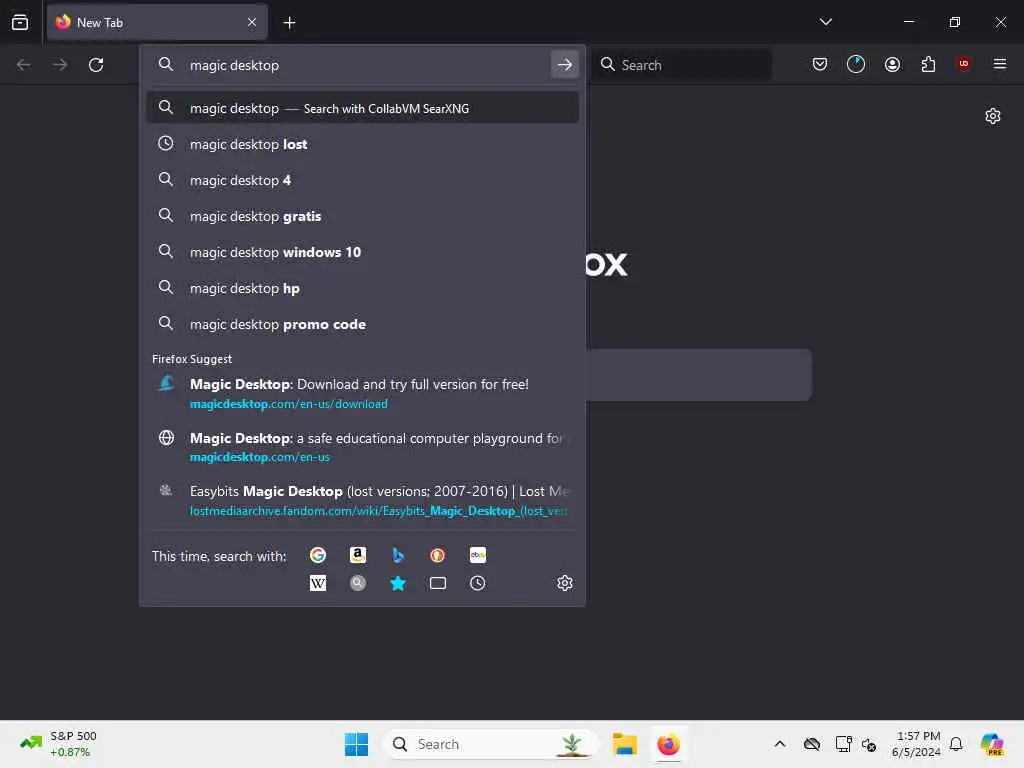Screen dimensions: 1024x768
Task: Show hidden system tray icons
Action: tap(780, 744)
